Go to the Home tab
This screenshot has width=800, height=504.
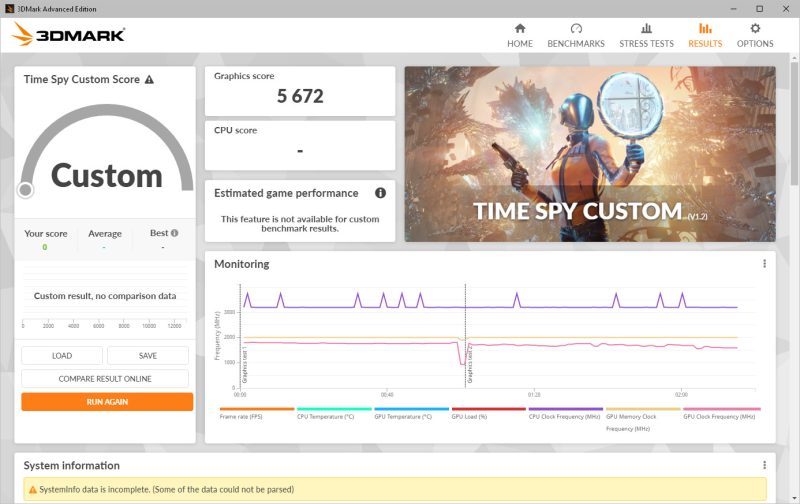coord(519,36)
